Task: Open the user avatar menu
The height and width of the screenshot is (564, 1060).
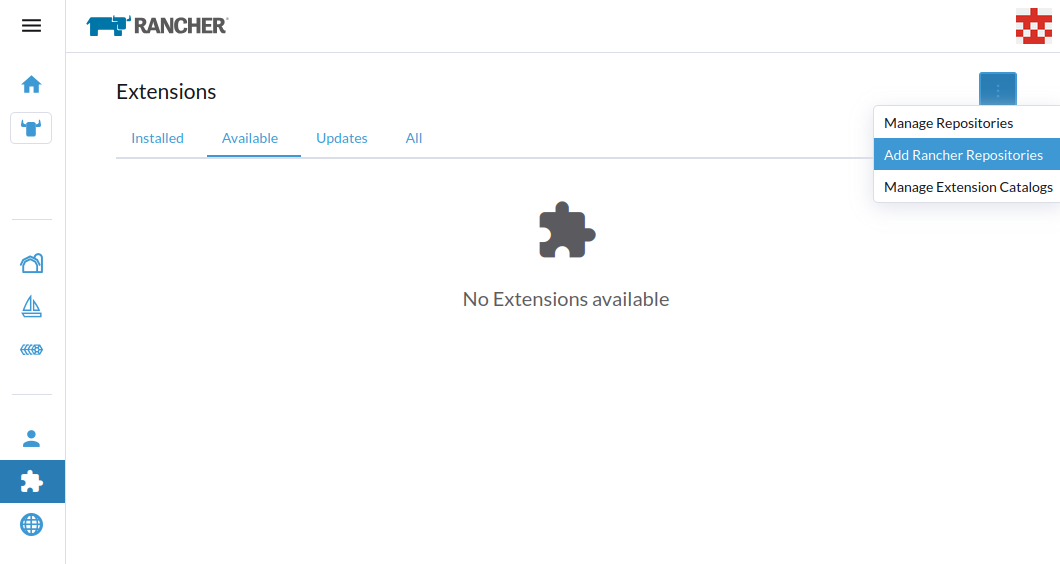Action: [1032, 26]
